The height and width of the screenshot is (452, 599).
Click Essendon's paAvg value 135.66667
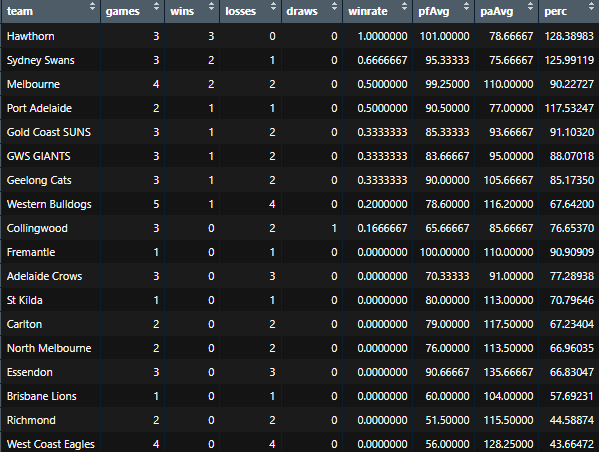(508, 373)
